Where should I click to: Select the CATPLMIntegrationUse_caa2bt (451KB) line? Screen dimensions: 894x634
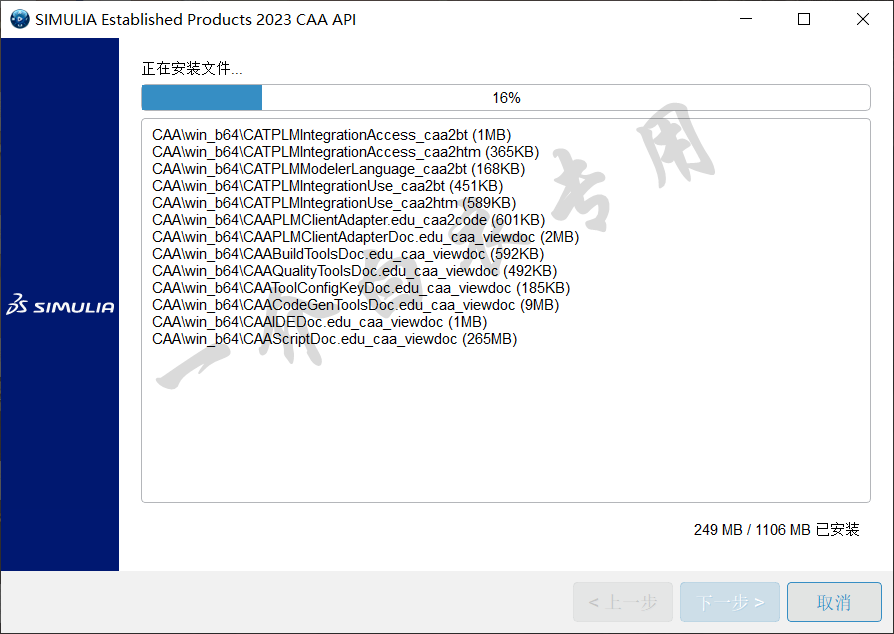tap(327, 186)
